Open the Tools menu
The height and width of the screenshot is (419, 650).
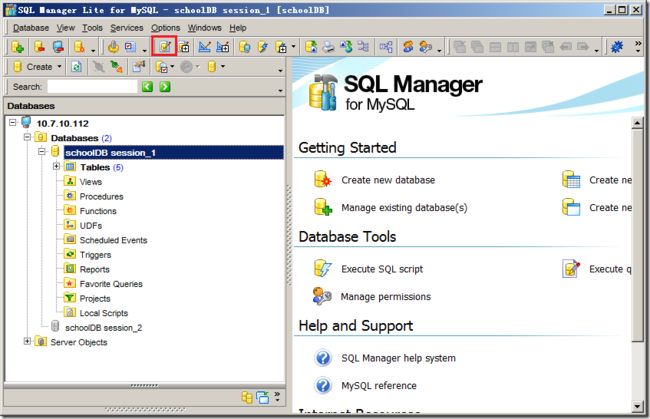pyautogui.click(x=92, y=28)
